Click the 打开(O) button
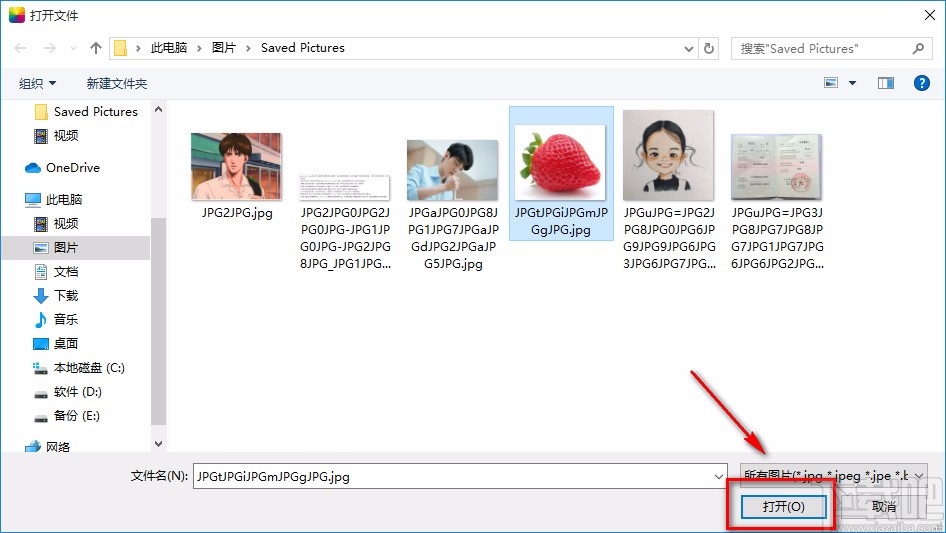 [783, 506]
